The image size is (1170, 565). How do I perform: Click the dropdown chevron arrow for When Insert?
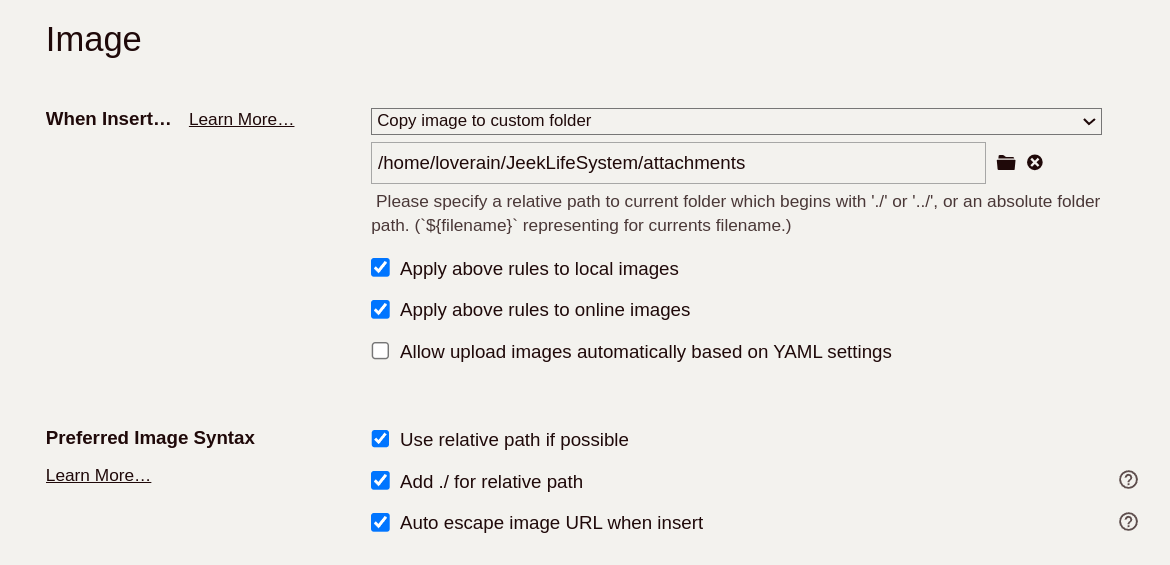(x=1089, y=122)
